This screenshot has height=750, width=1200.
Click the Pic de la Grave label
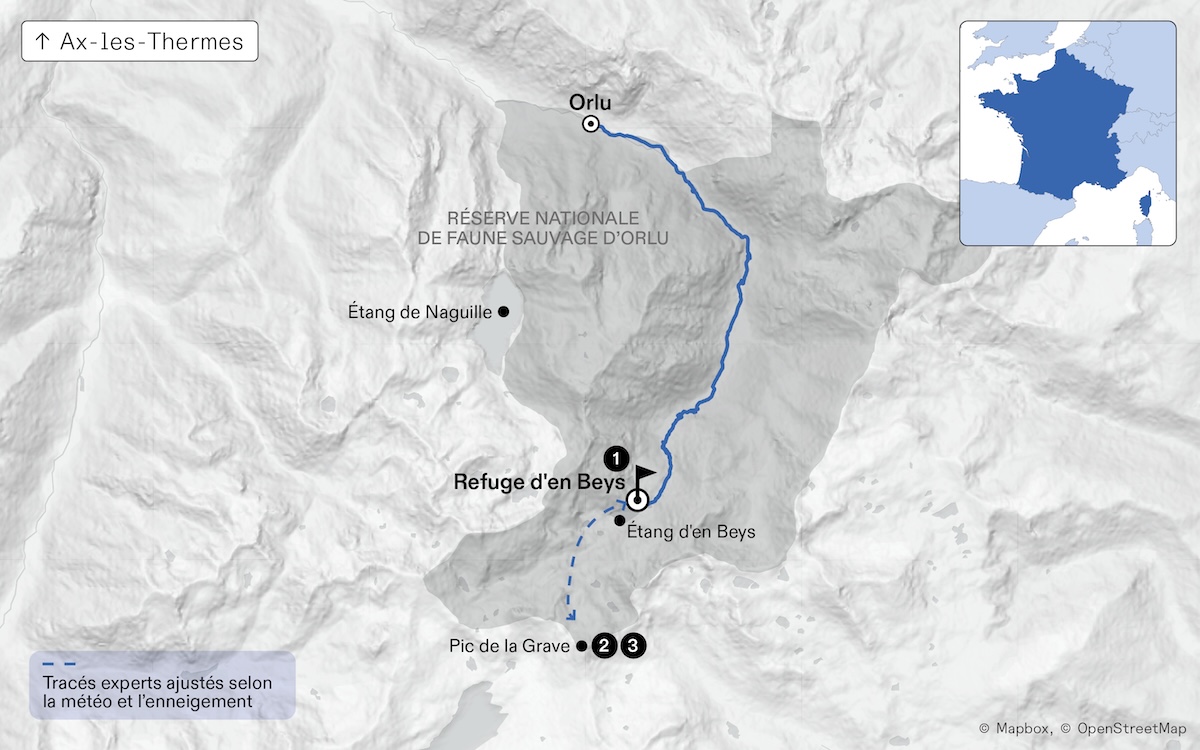[509, 647]
